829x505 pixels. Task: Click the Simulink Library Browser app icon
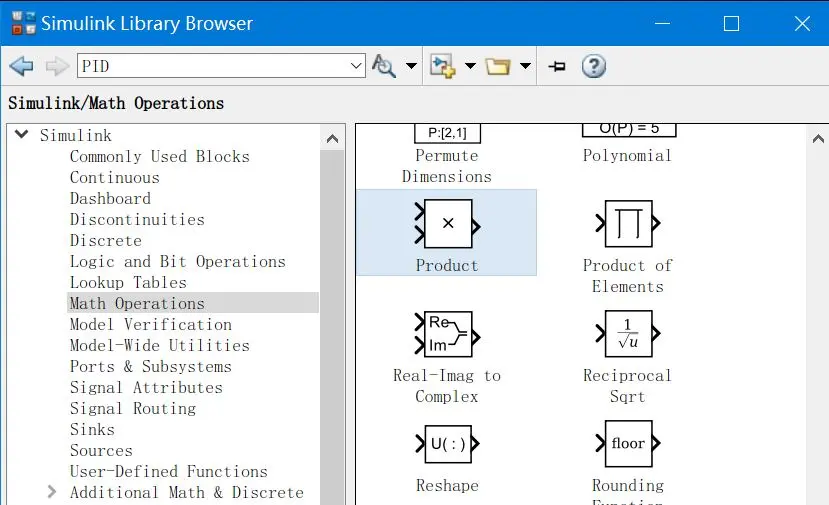click(24, 23)
